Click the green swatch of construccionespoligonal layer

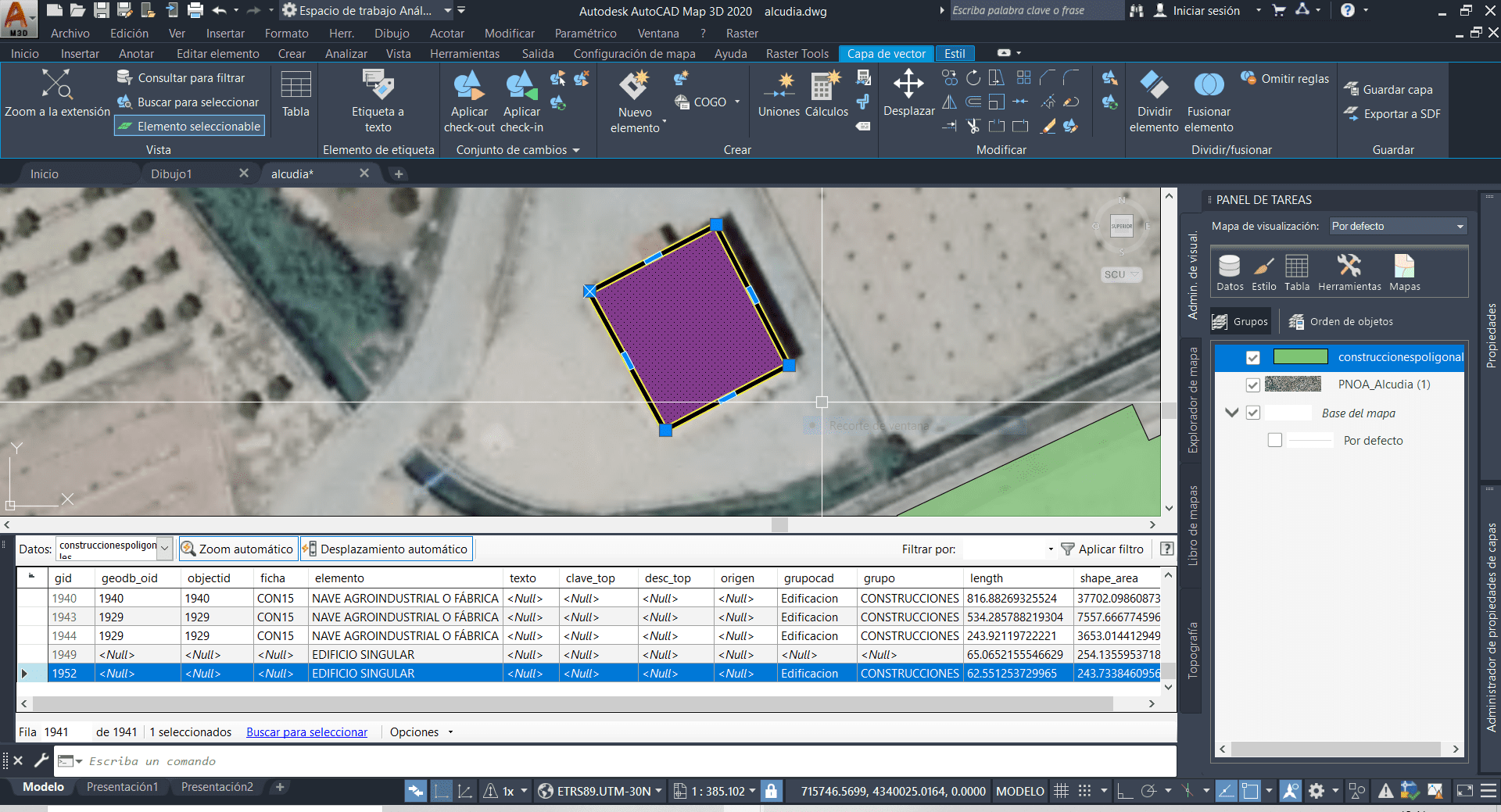(x=1302, y=356)
